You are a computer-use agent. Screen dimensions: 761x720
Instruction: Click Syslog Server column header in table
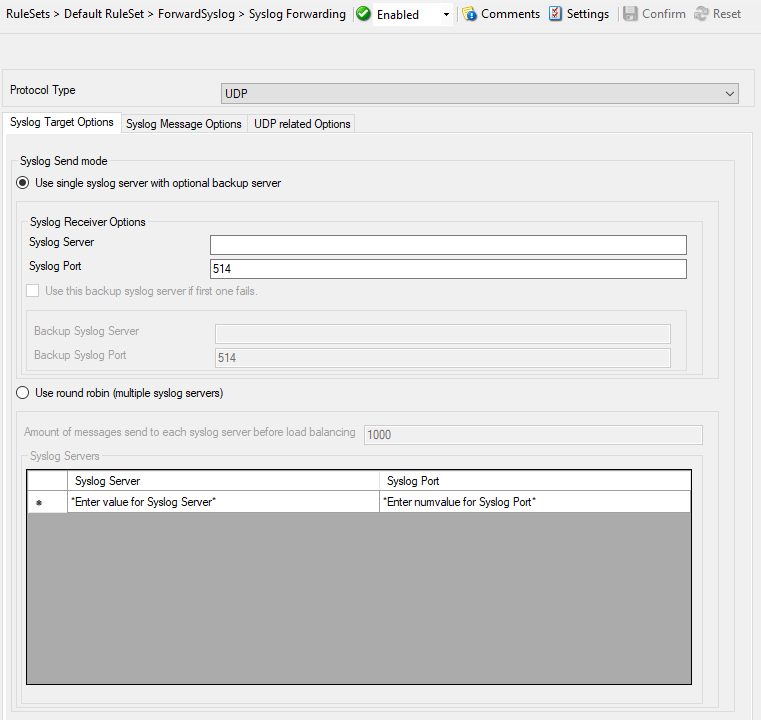(223, 481)
